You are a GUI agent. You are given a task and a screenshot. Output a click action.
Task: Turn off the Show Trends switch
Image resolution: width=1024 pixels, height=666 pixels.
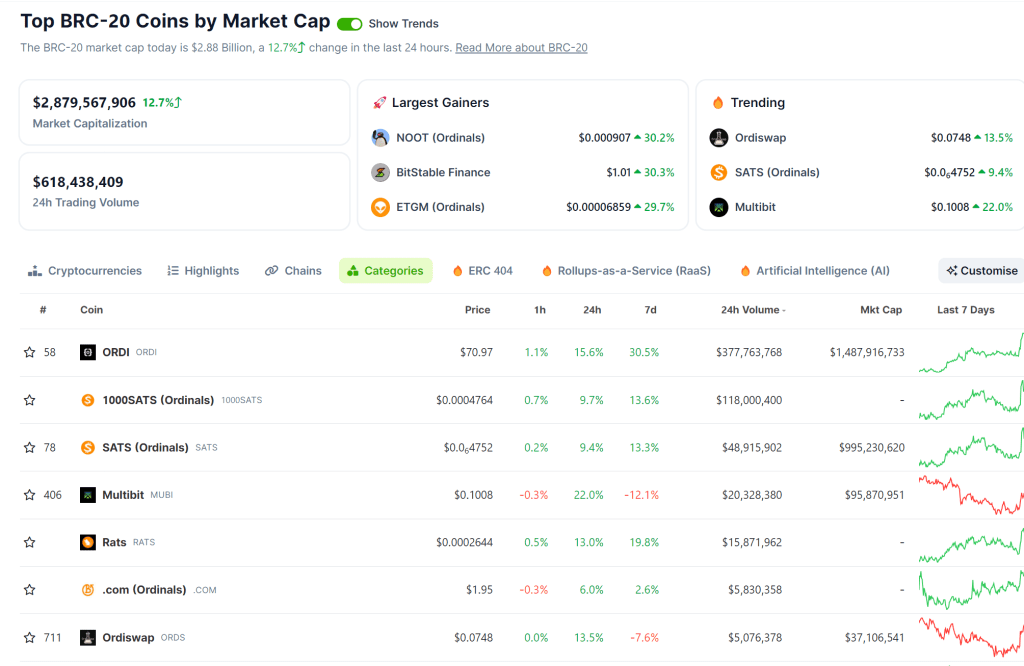click(x=350, y=24)
